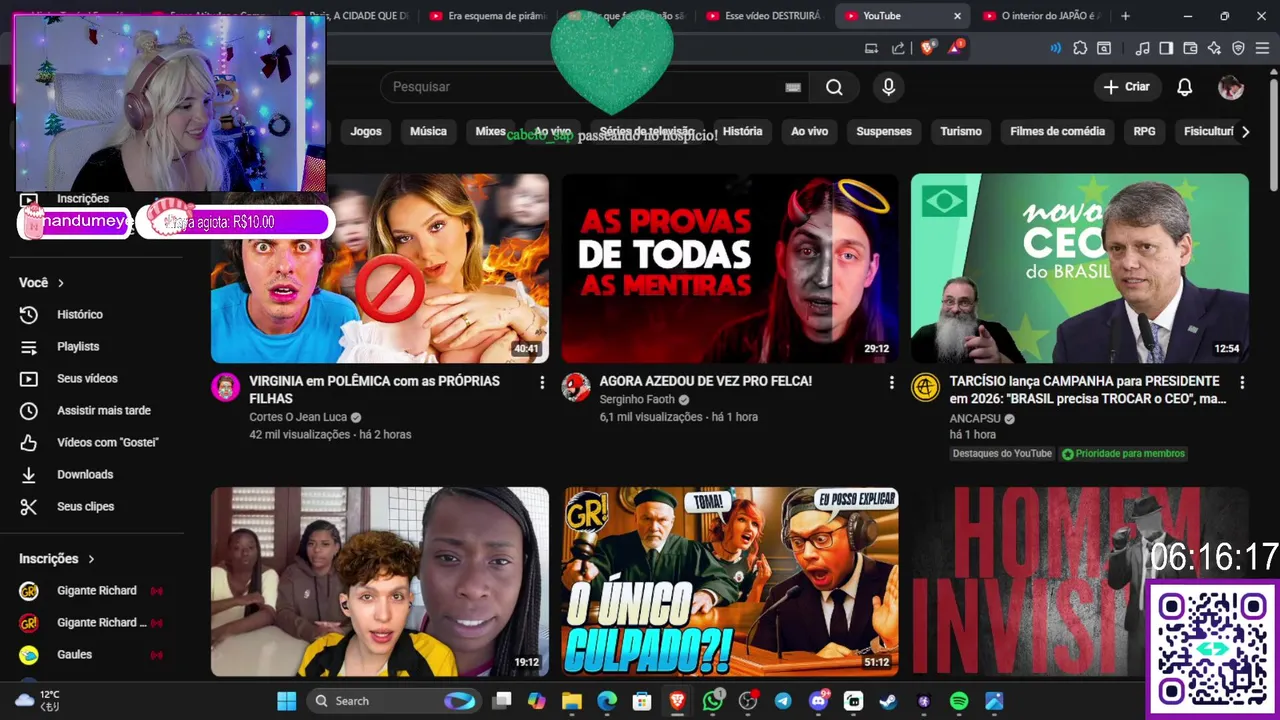Screen dimensions: 1280x720
Task: Start voice search with the microphone icon
Action: [888, 87]
